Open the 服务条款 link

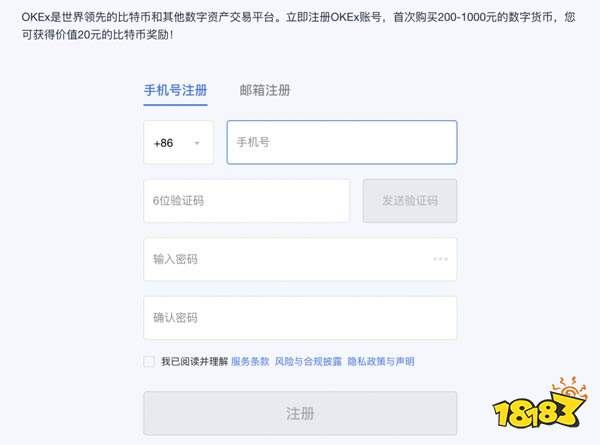[x=250, y=361]
